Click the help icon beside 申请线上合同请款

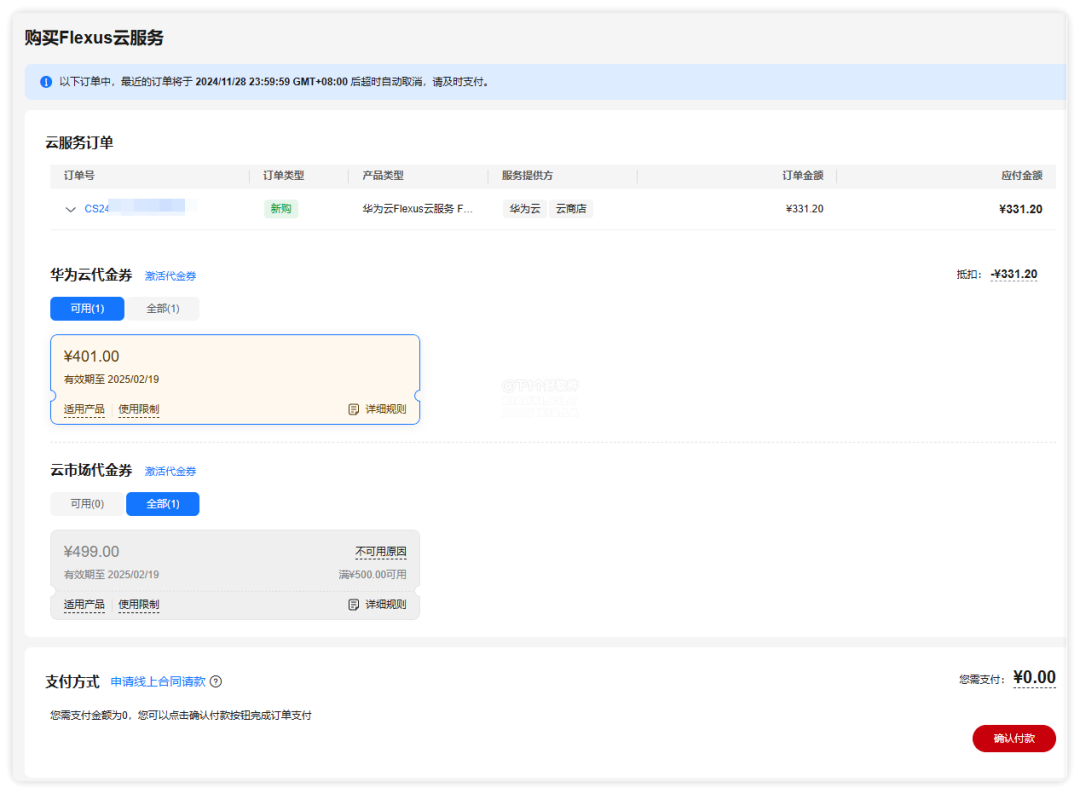click(216, 682)
